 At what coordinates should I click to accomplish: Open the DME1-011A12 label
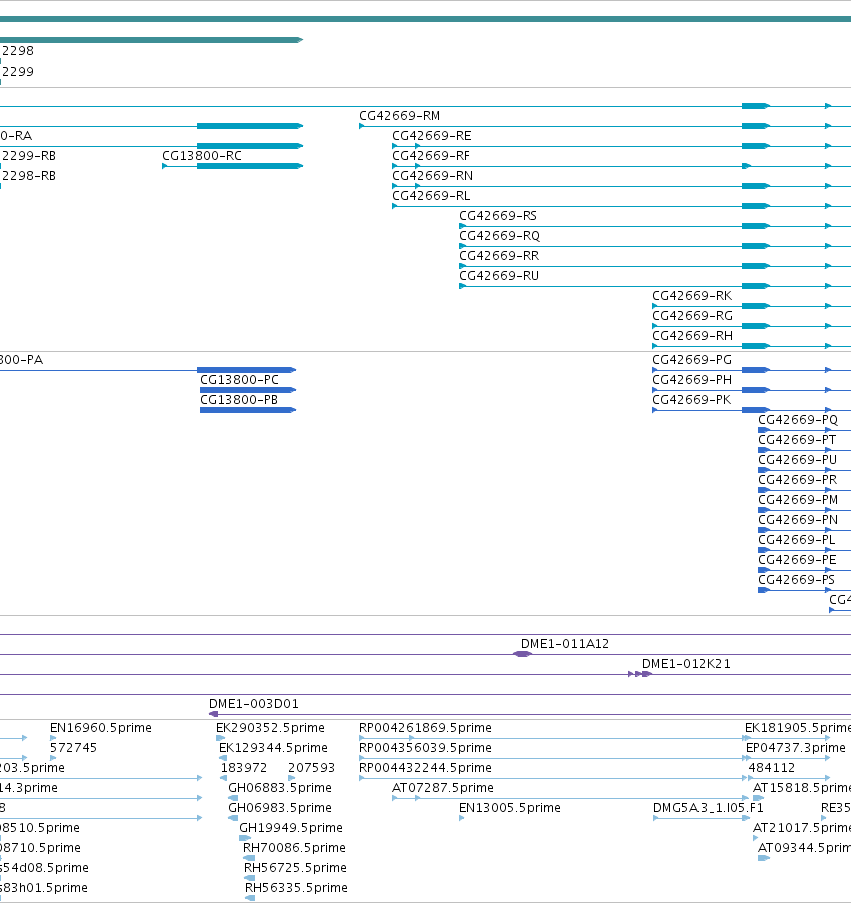coord(565,644)
